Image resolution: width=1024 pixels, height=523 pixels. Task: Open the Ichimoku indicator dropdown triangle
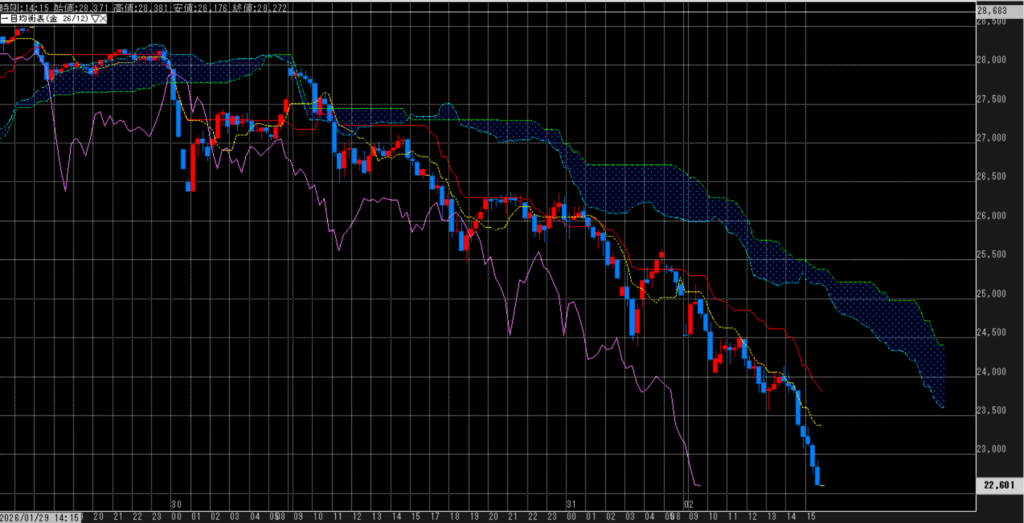point(97,21)
